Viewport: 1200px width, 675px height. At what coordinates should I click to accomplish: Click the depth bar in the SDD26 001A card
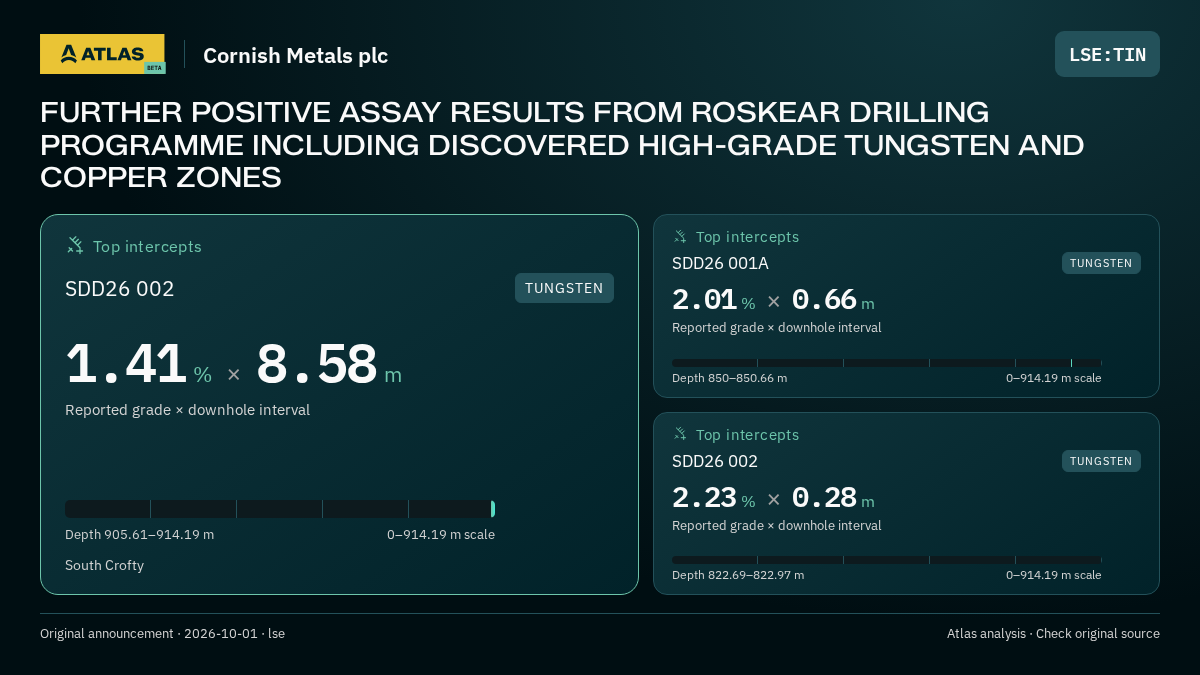[x=887, y=363]
